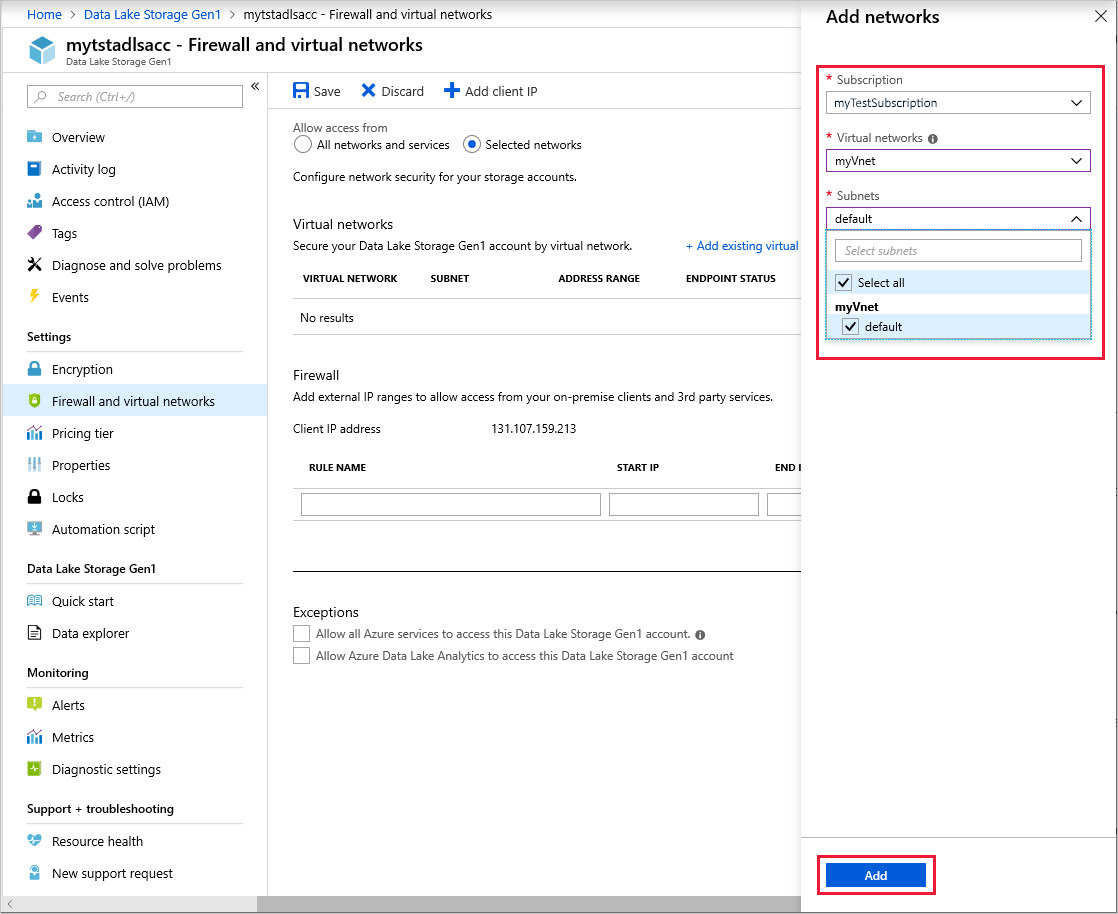Screen dimensions: 1118x914
Task: Click the Virtual networks info icon
Action: 932,139
